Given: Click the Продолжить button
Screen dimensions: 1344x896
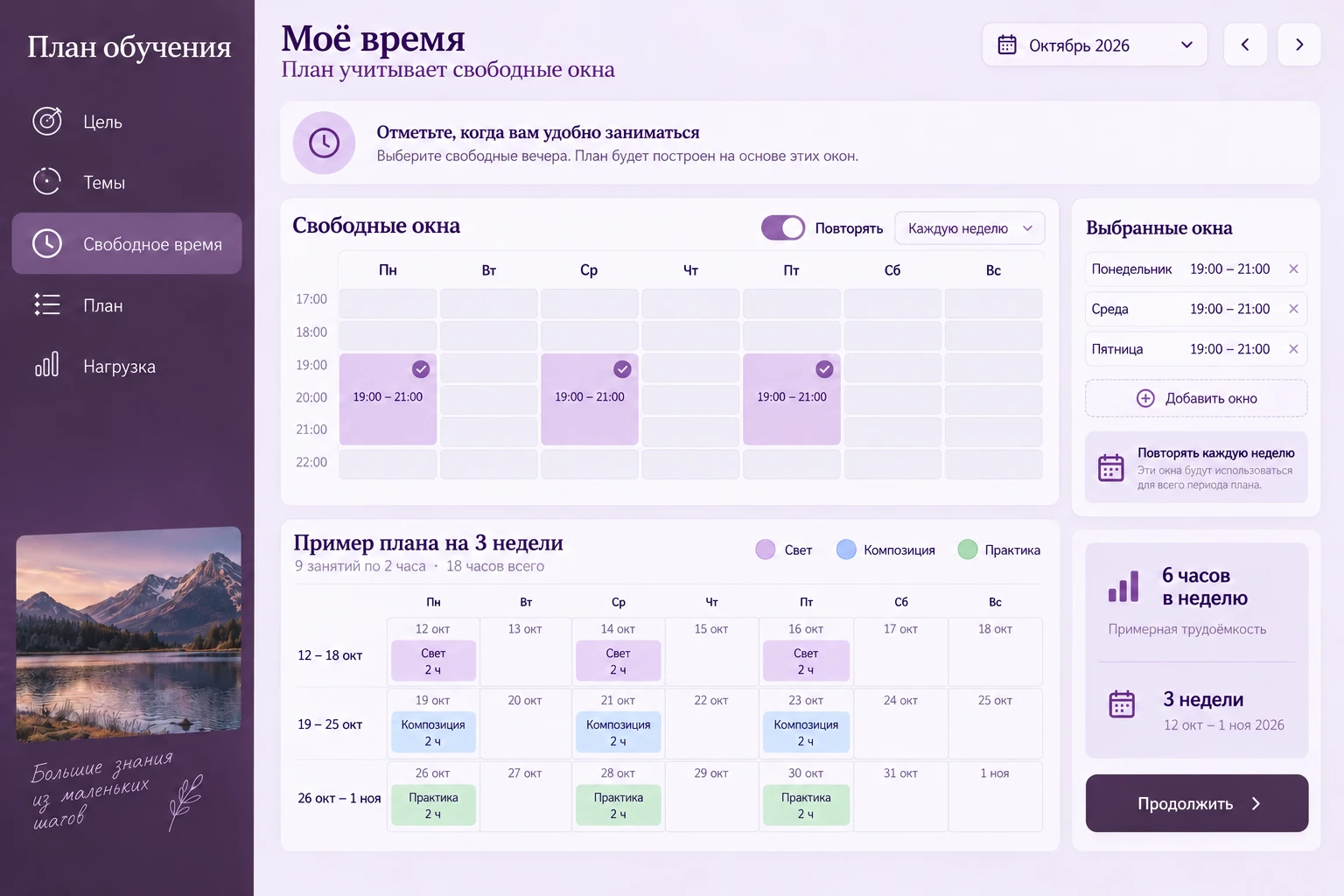Looking at the screenshot, I should (1197, 803).
